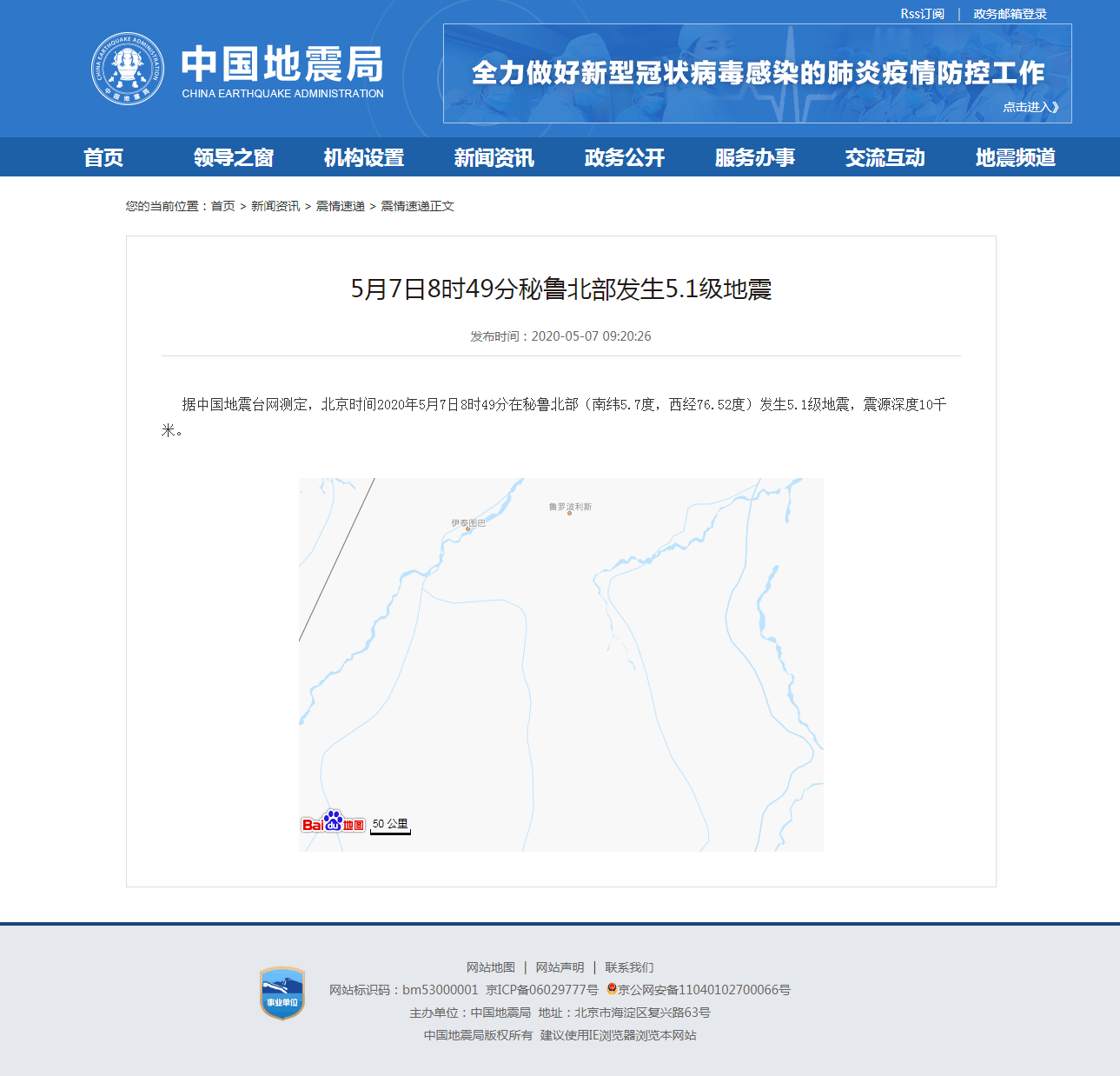Open the 首页 navigation menu
The height and width of the screenshot is (1076, 1120).
(104, 157)
